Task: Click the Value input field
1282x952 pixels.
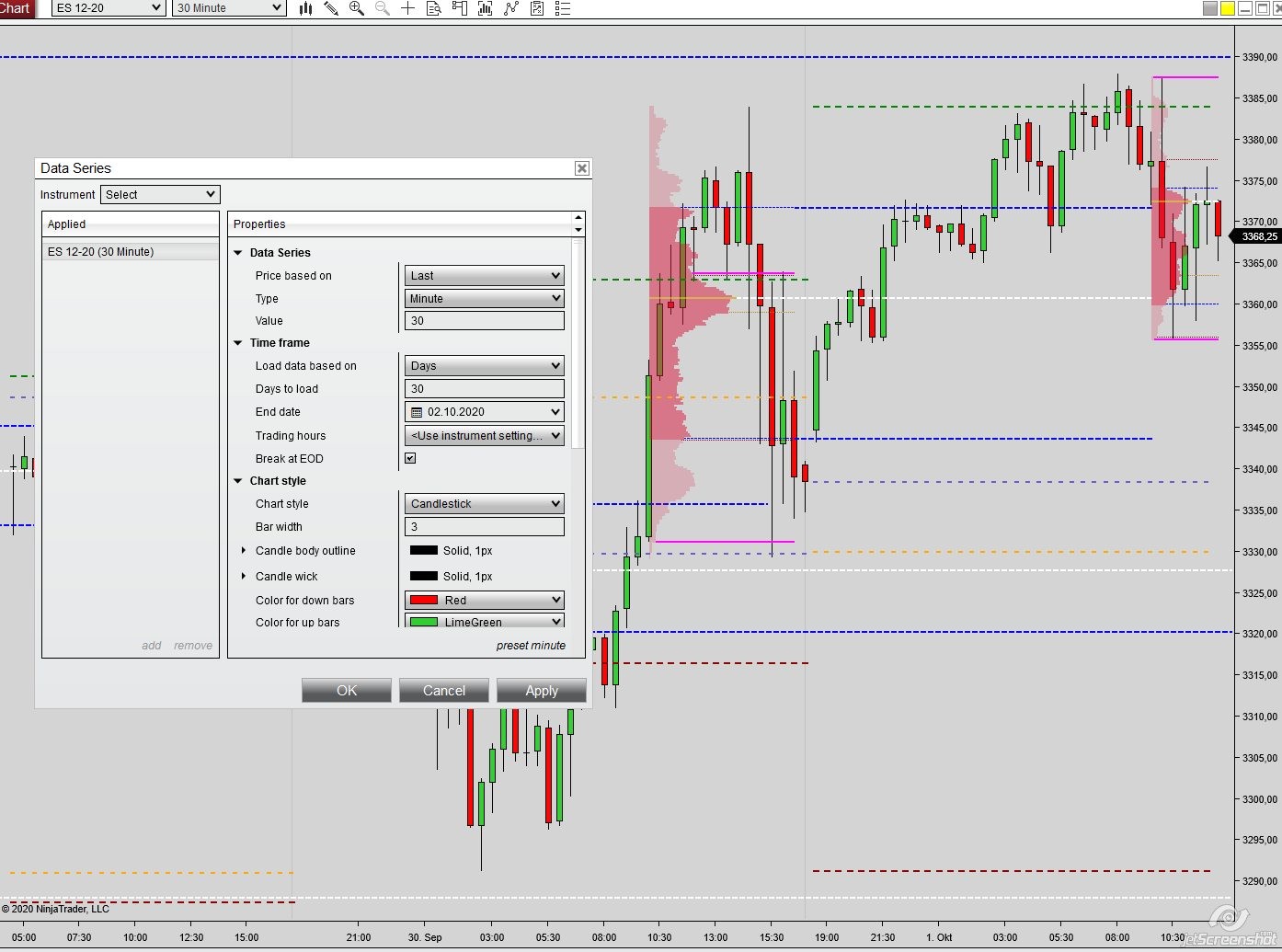Action: click(x=484, y=321)
